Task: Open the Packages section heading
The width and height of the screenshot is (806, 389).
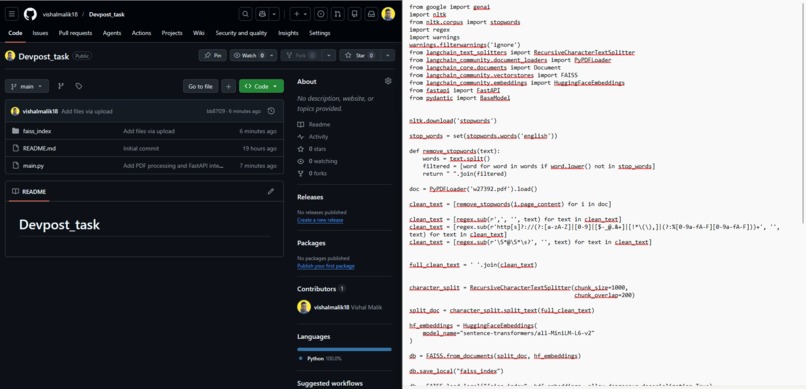Action: tap(311, 243)
